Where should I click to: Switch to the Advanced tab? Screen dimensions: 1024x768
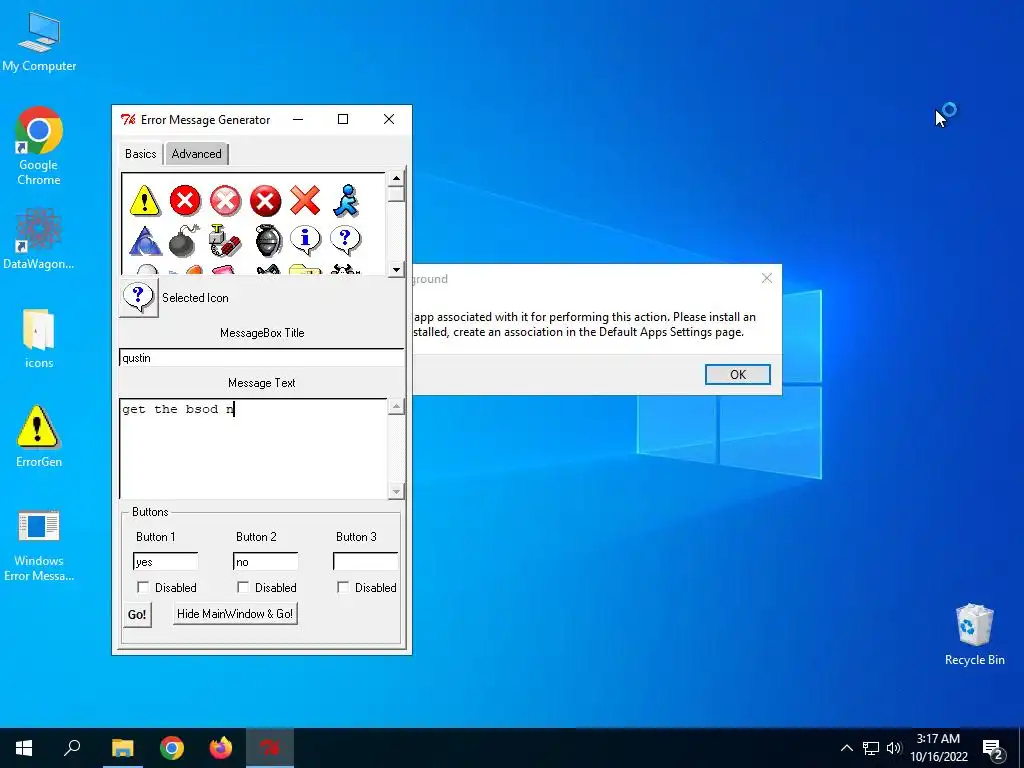pyautogui.click(x=196, y=154)
